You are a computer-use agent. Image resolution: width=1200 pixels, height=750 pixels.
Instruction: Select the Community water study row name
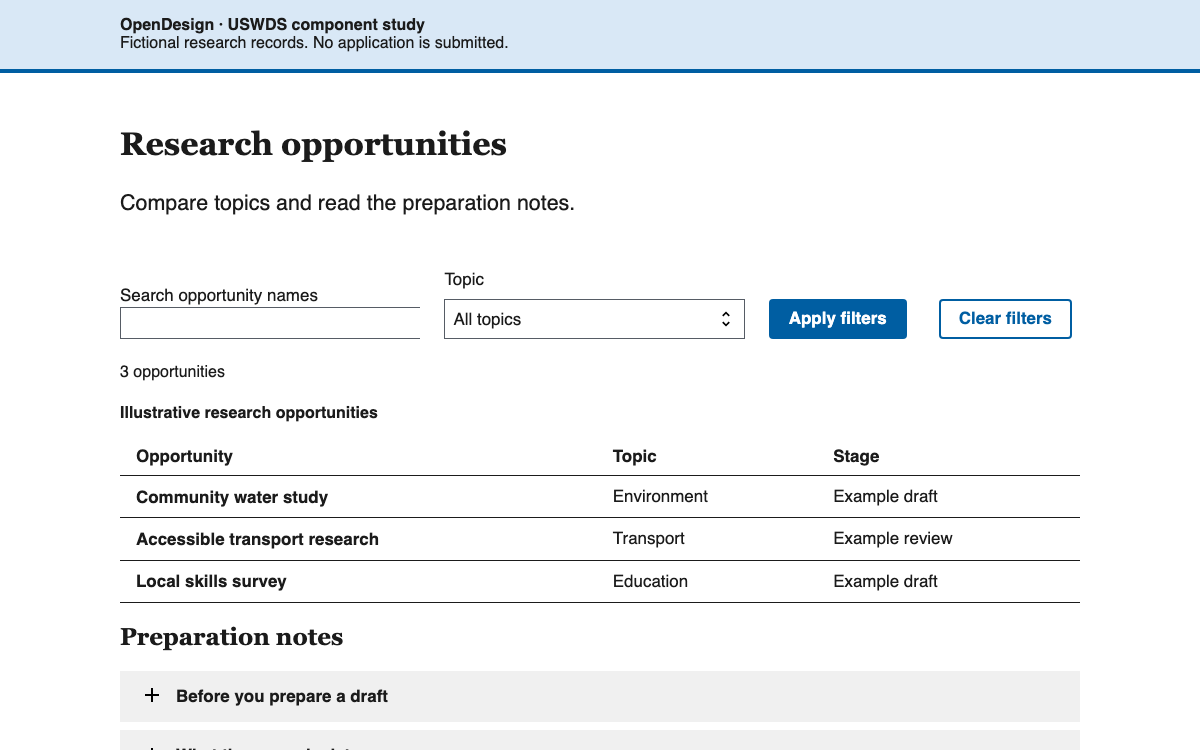232,497
